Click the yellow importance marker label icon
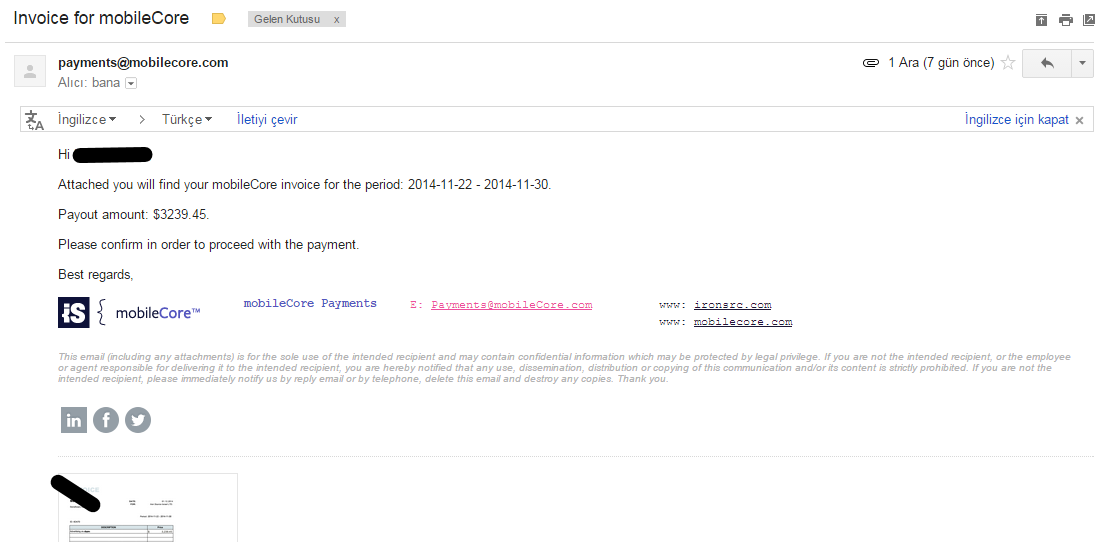 pyautogui.click(x=219, y=19)
